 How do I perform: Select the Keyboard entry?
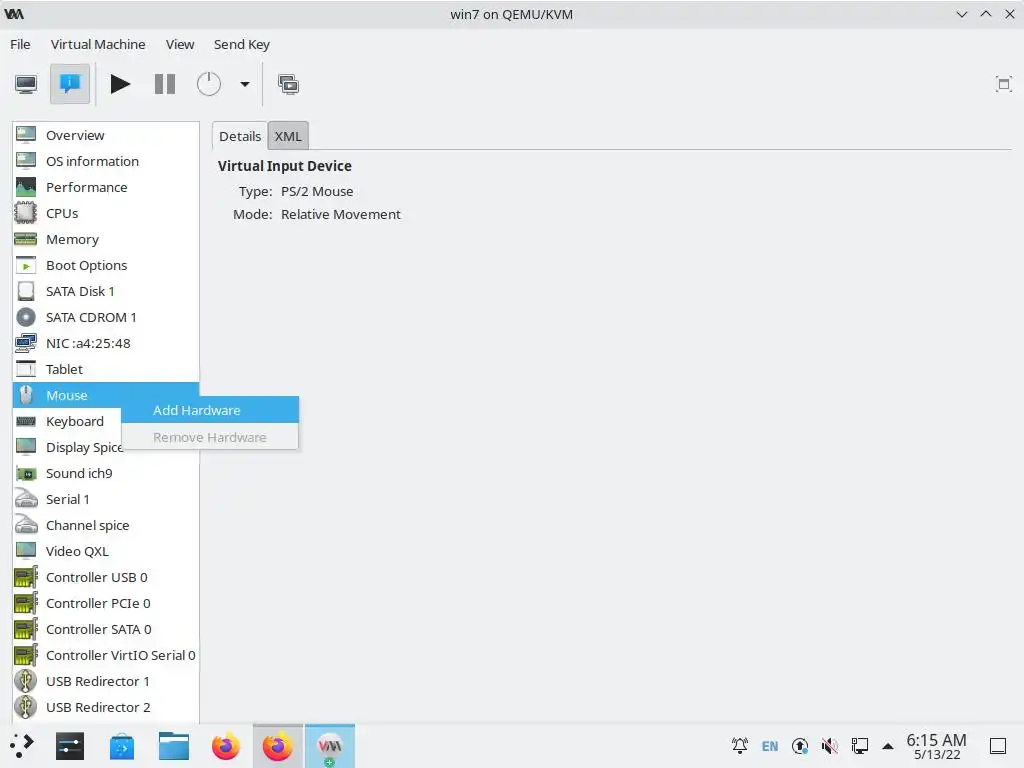pyautogui.click(x=67, y=421)
